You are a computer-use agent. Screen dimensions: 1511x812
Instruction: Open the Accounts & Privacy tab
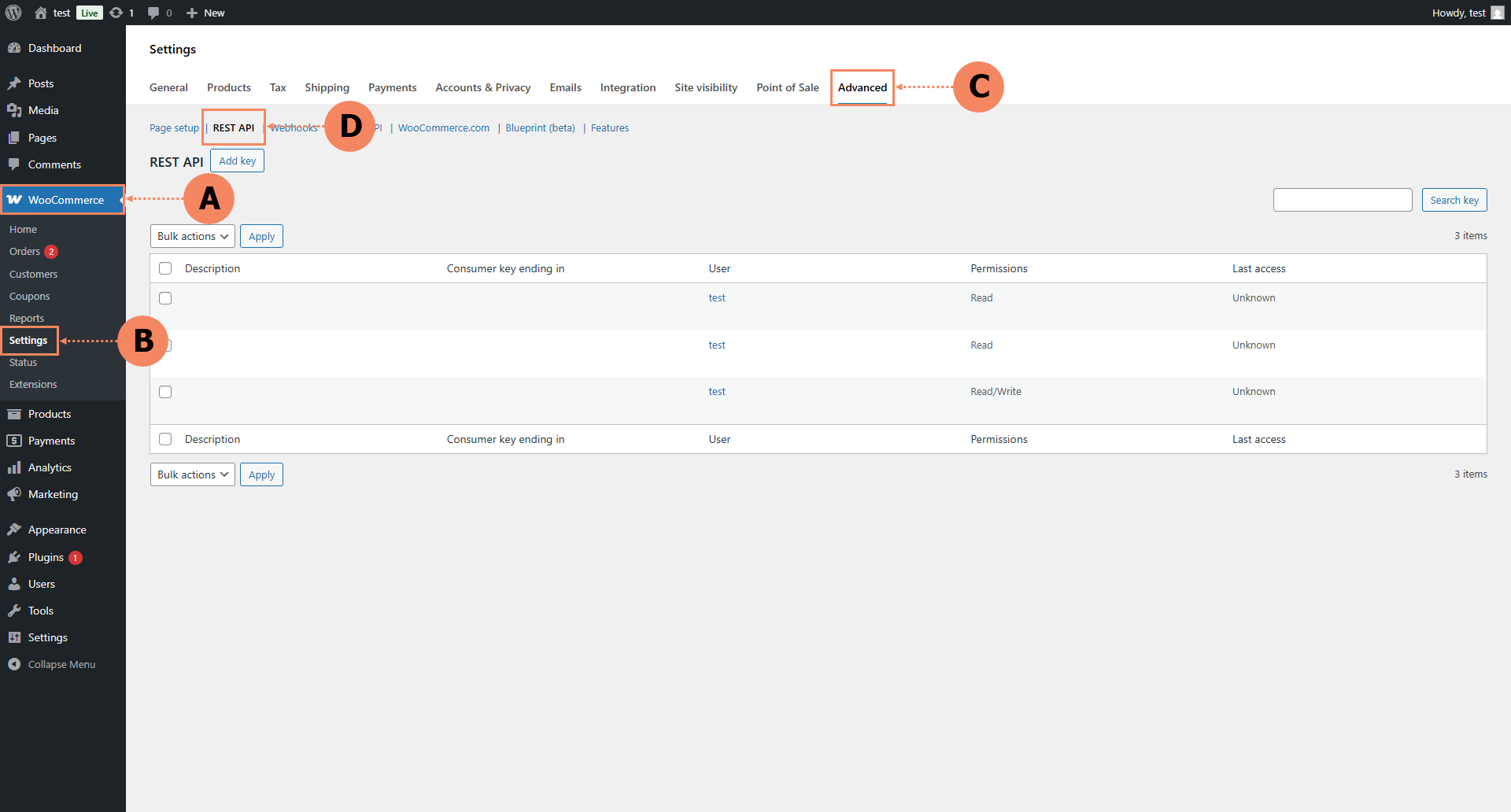coord(482,87)
